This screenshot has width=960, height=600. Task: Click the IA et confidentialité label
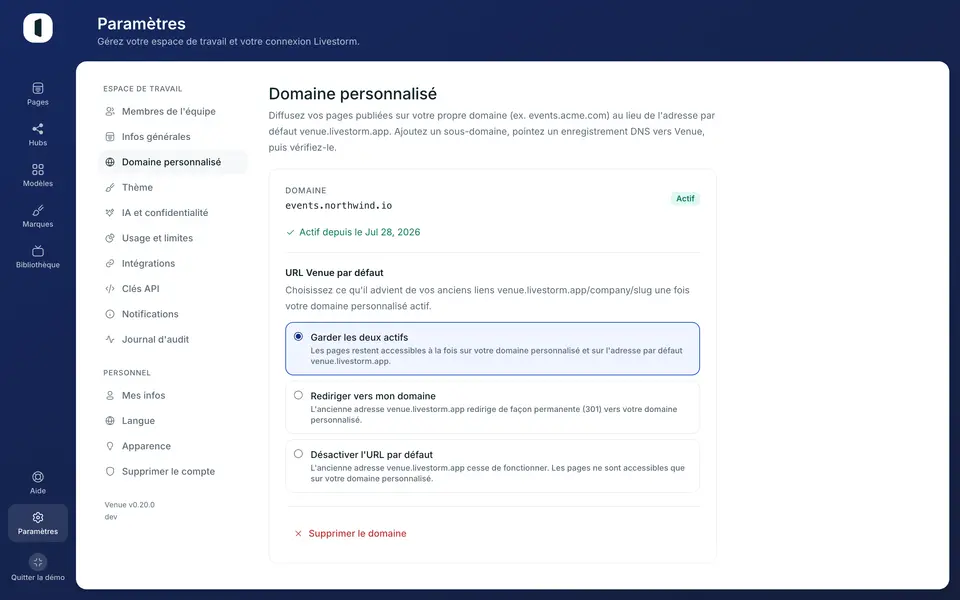165,212
